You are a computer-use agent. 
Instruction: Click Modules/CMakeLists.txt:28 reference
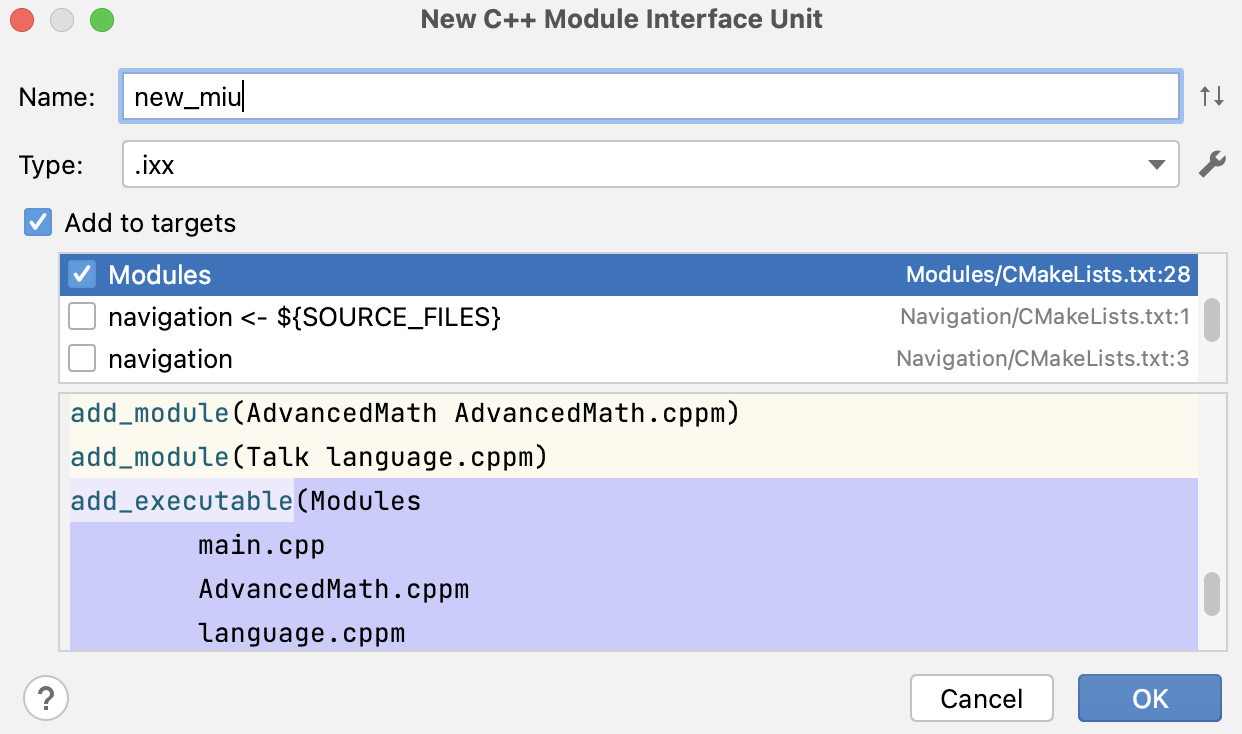click(x=1048, y=274)
